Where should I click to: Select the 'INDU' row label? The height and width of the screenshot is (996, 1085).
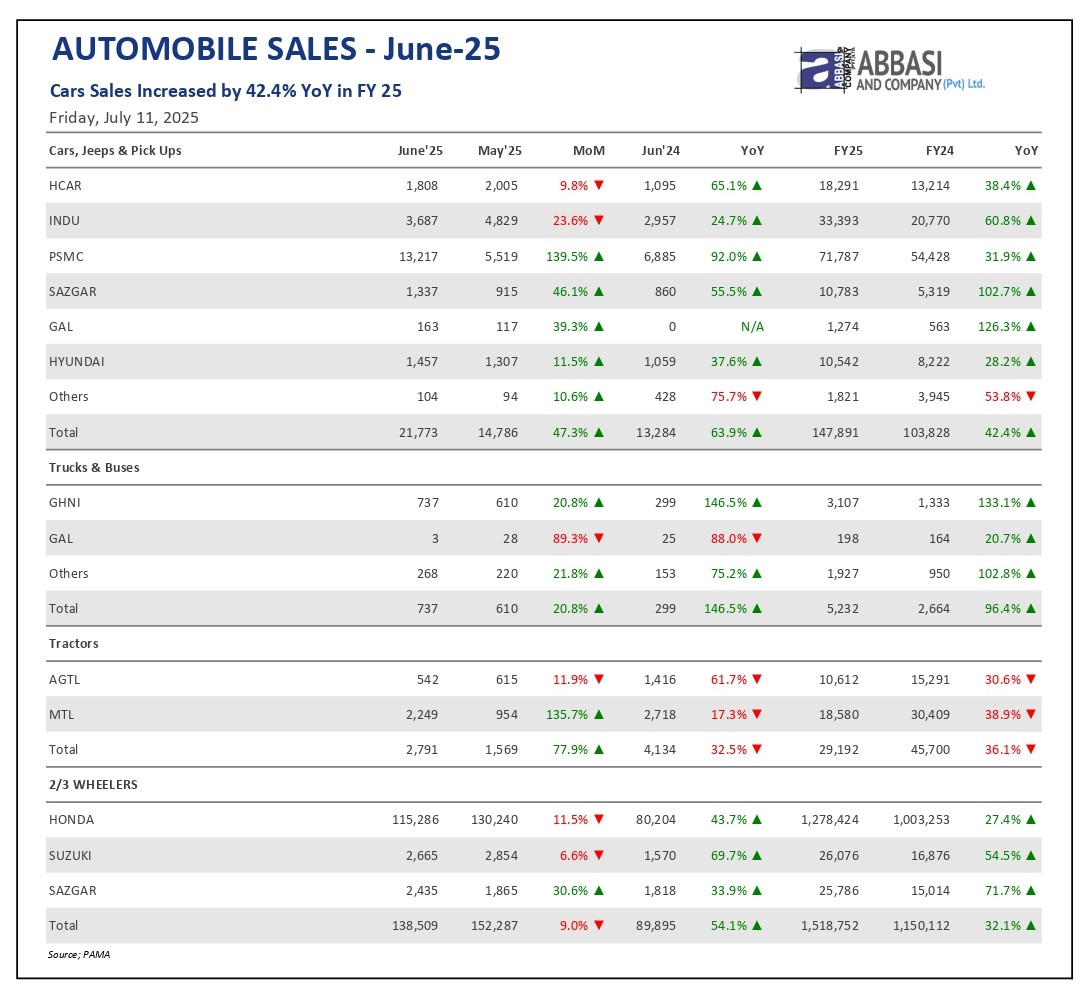click(x=64, y=221)
